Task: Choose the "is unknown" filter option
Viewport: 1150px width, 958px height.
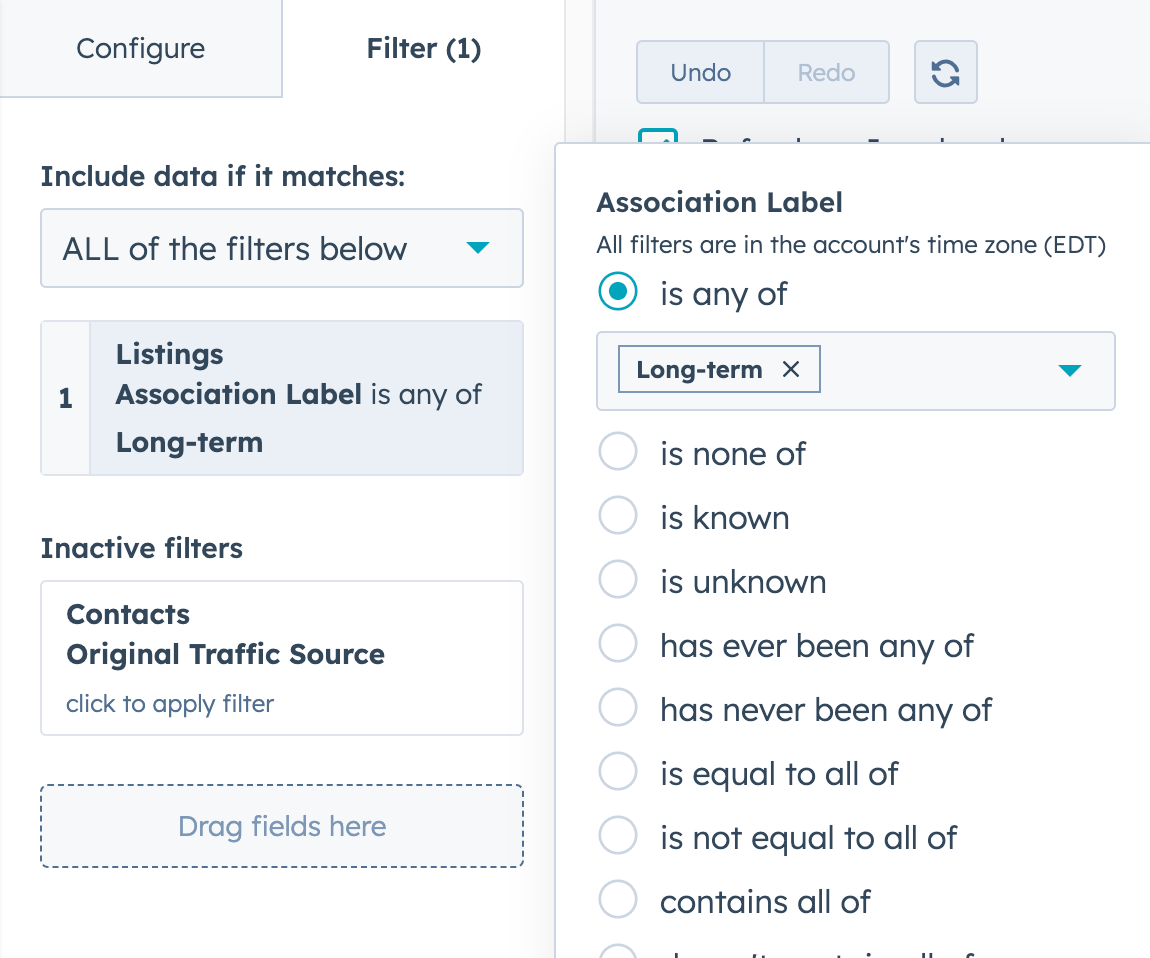Action: tap(617, 579)
